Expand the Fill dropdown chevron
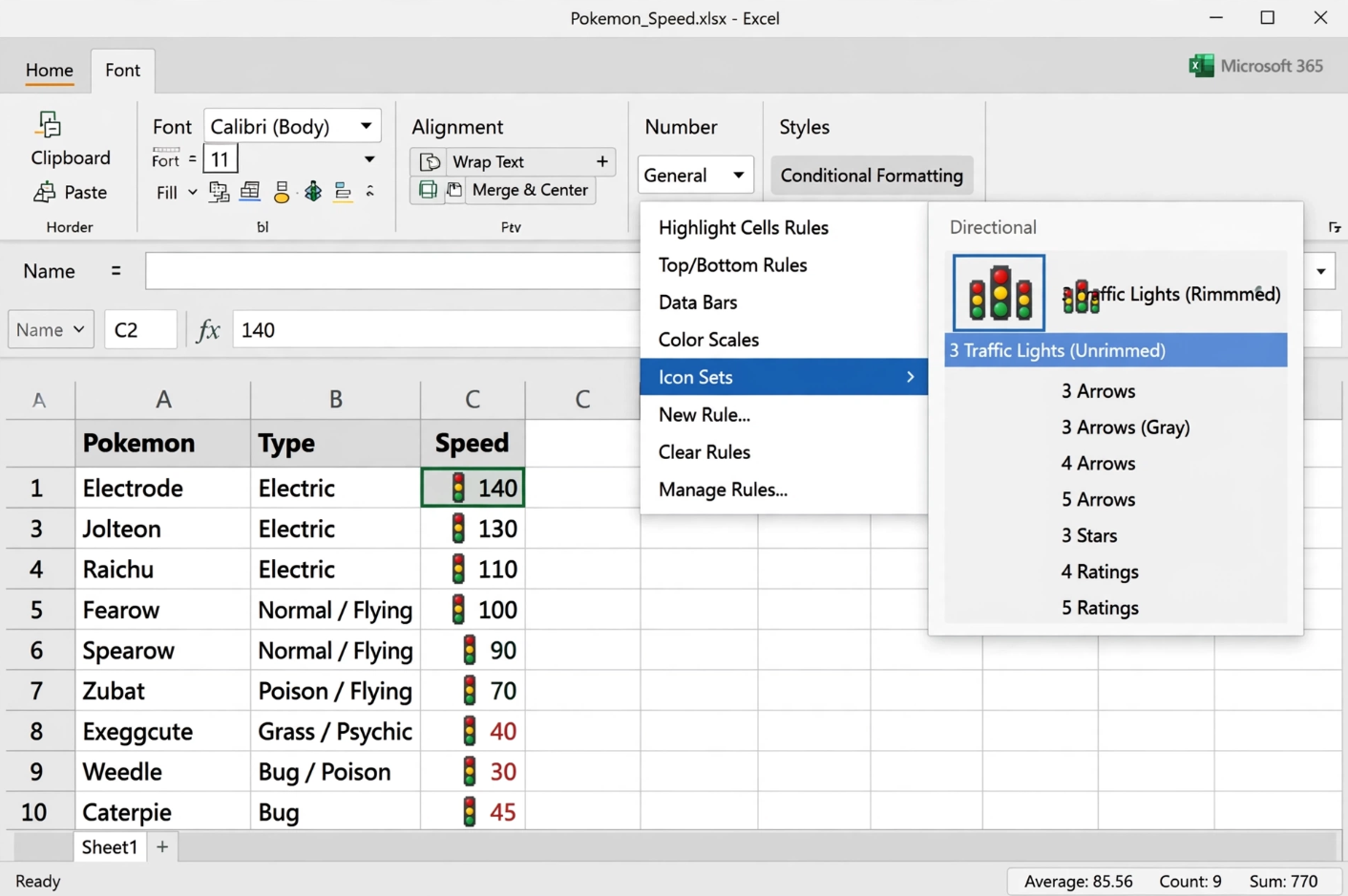Viewport: 1348px width, 896px height. point(192,193)
